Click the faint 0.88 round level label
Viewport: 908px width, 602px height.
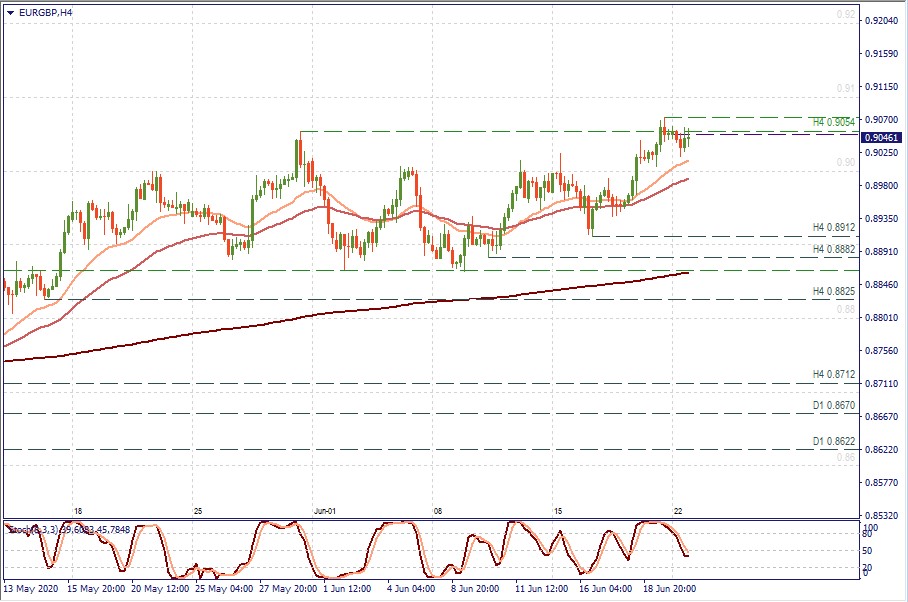[x=846, y=310]
